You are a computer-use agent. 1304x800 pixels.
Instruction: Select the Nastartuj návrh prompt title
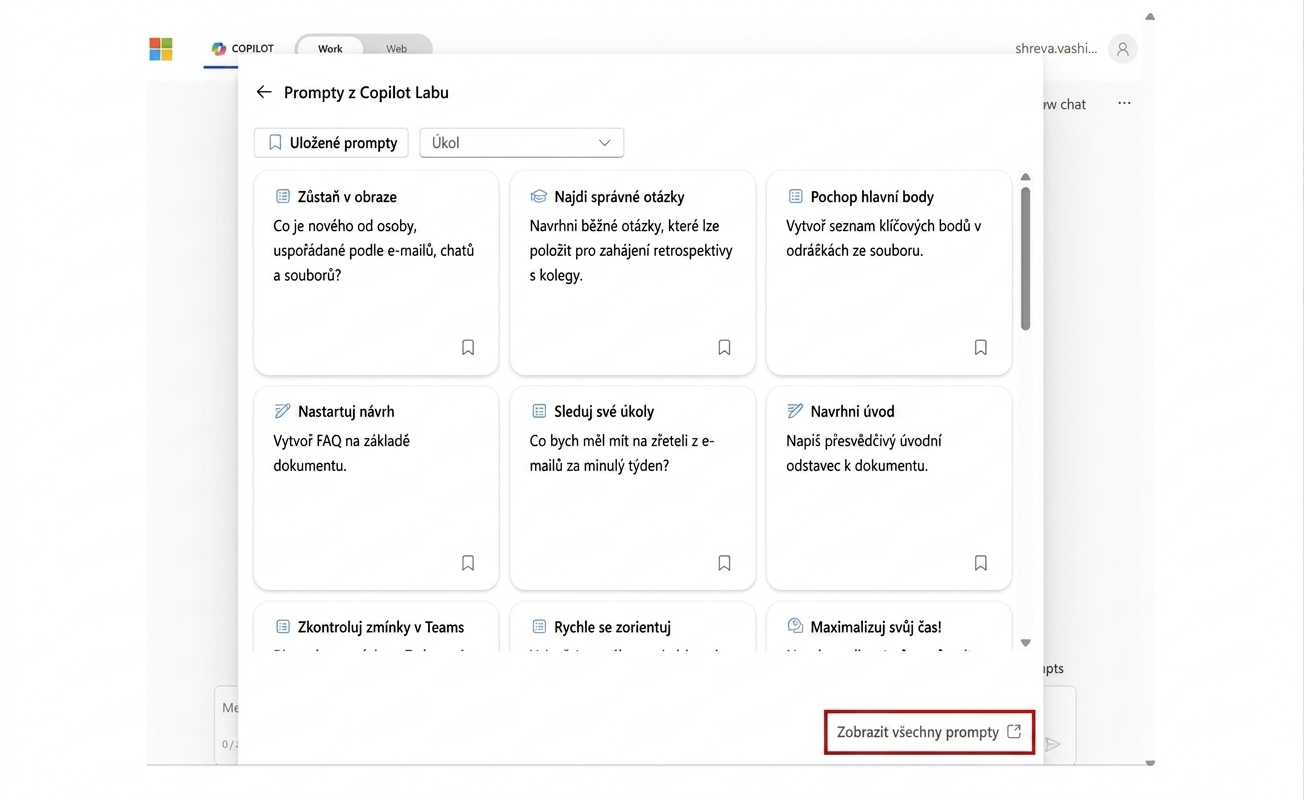(x=346, y=411)
